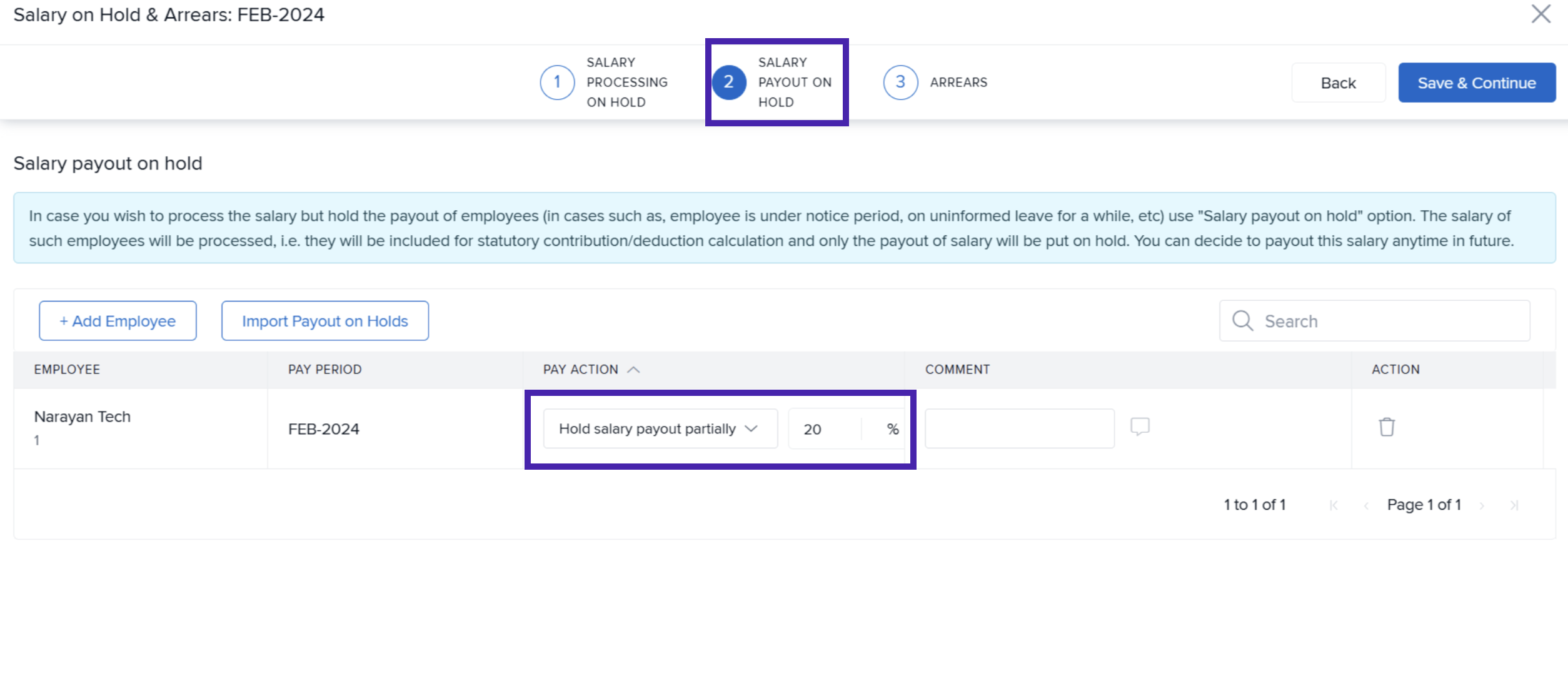Click the Back button

1338,83
